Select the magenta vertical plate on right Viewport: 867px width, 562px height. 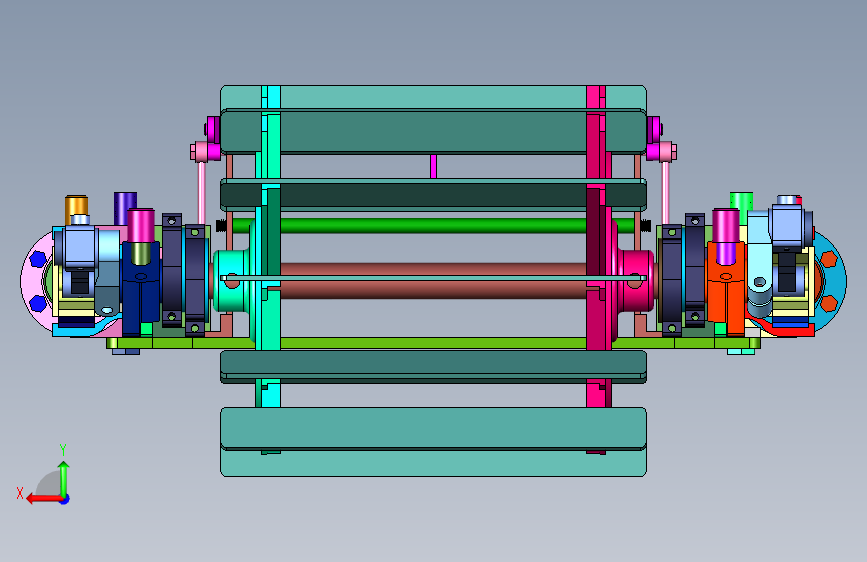596,221
